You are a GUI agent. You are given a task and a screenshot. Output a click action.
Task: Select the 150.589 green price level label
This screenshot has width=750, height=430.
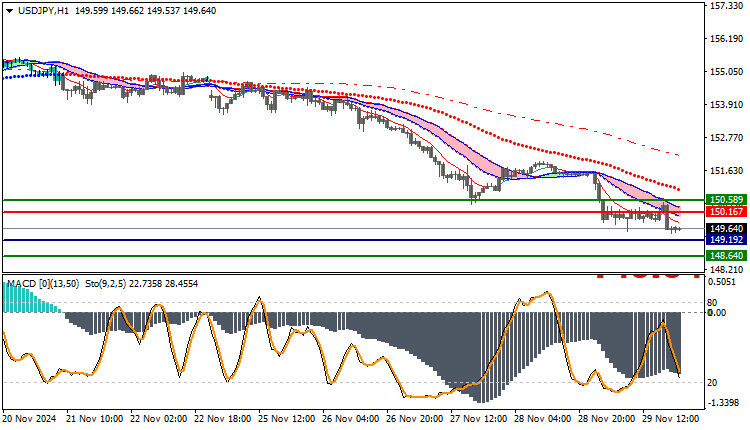tap(726, 200)
